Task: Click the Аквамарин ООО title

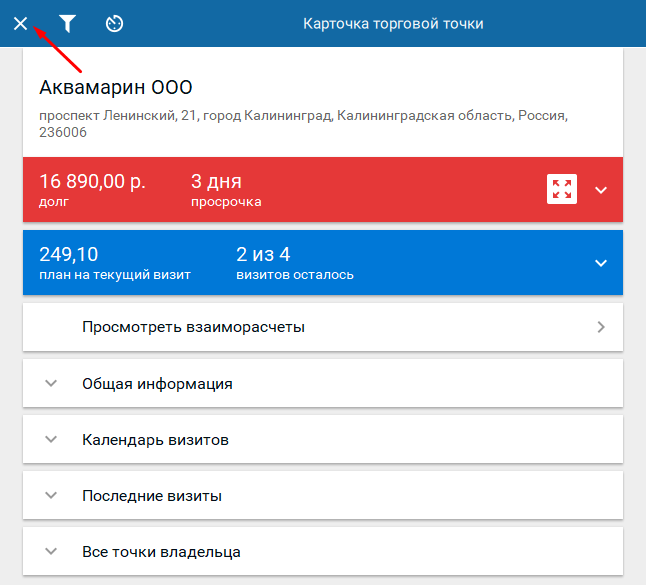Action: click(x=116, y=87)
